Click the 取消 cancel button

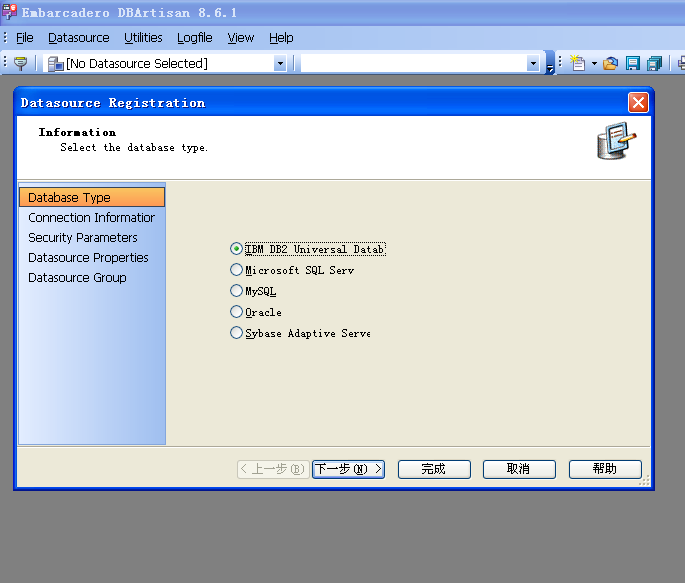coord(519,469)
